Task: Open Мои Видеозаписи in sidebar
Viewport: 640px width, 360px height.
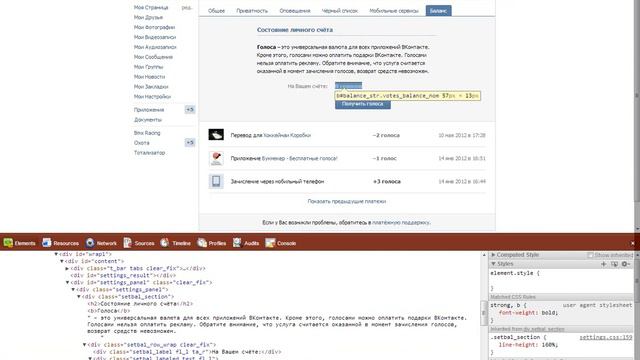Action: [155, 37]
